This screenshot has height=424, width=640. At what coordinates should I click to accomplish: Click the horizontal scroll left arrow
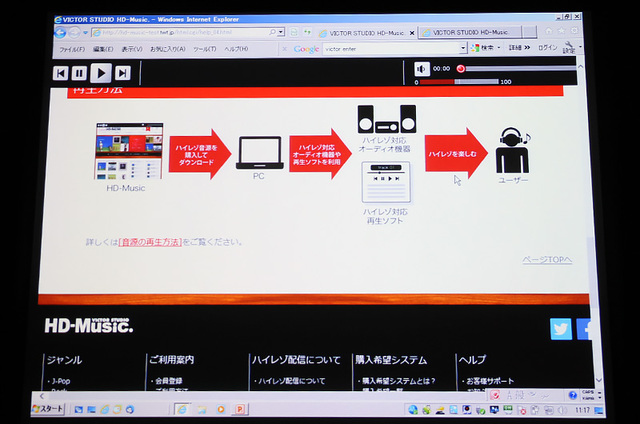point(42,396)
